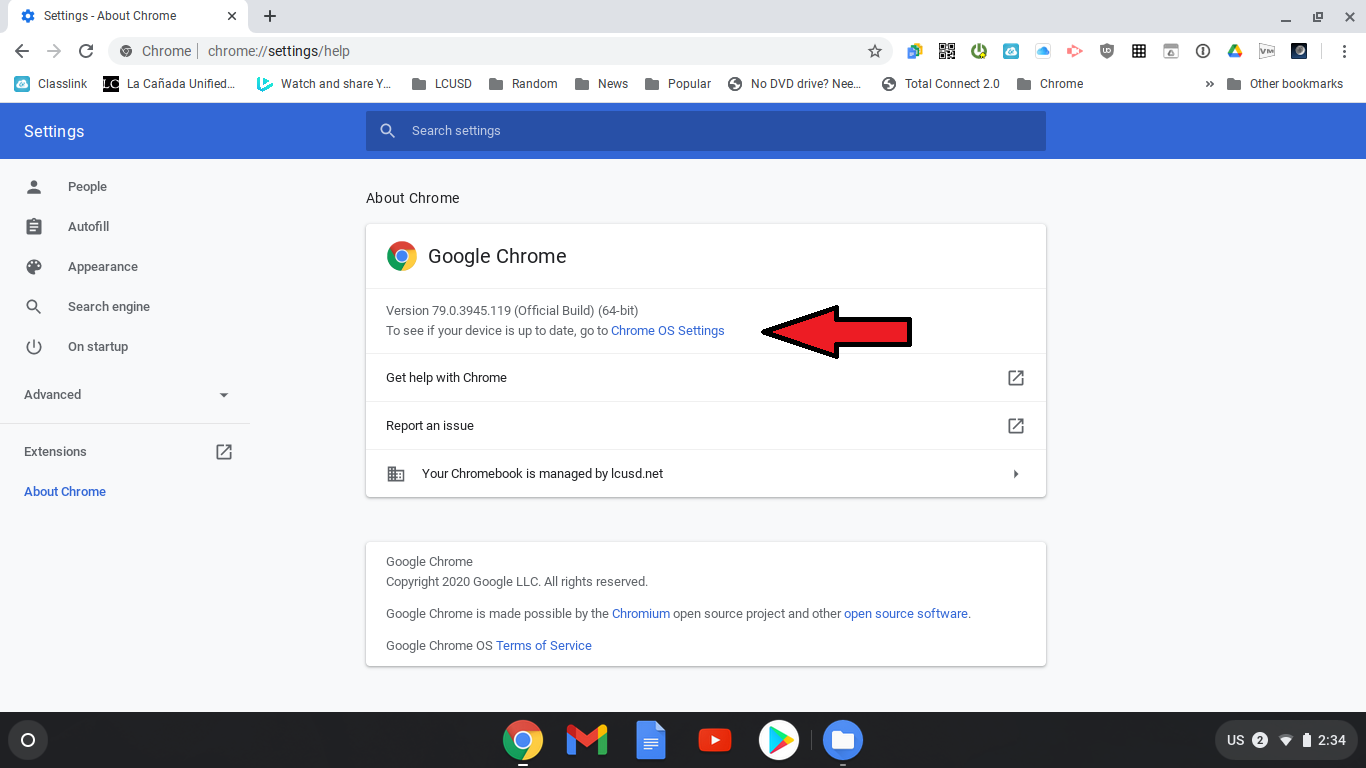Open the Classlink bookmark
The width and height of the screenshot is (1366, 768).
pyautogui.click(x=51, y=84)
